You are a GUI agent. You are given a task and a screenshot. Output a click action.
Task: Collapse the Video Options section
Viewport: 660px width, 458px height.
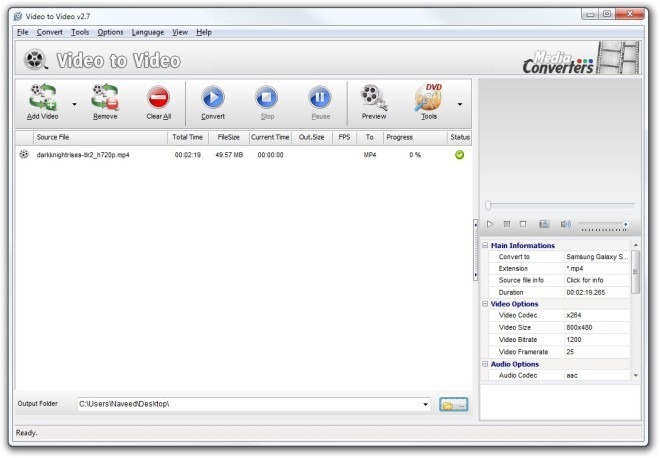click(x=485, y=304)
